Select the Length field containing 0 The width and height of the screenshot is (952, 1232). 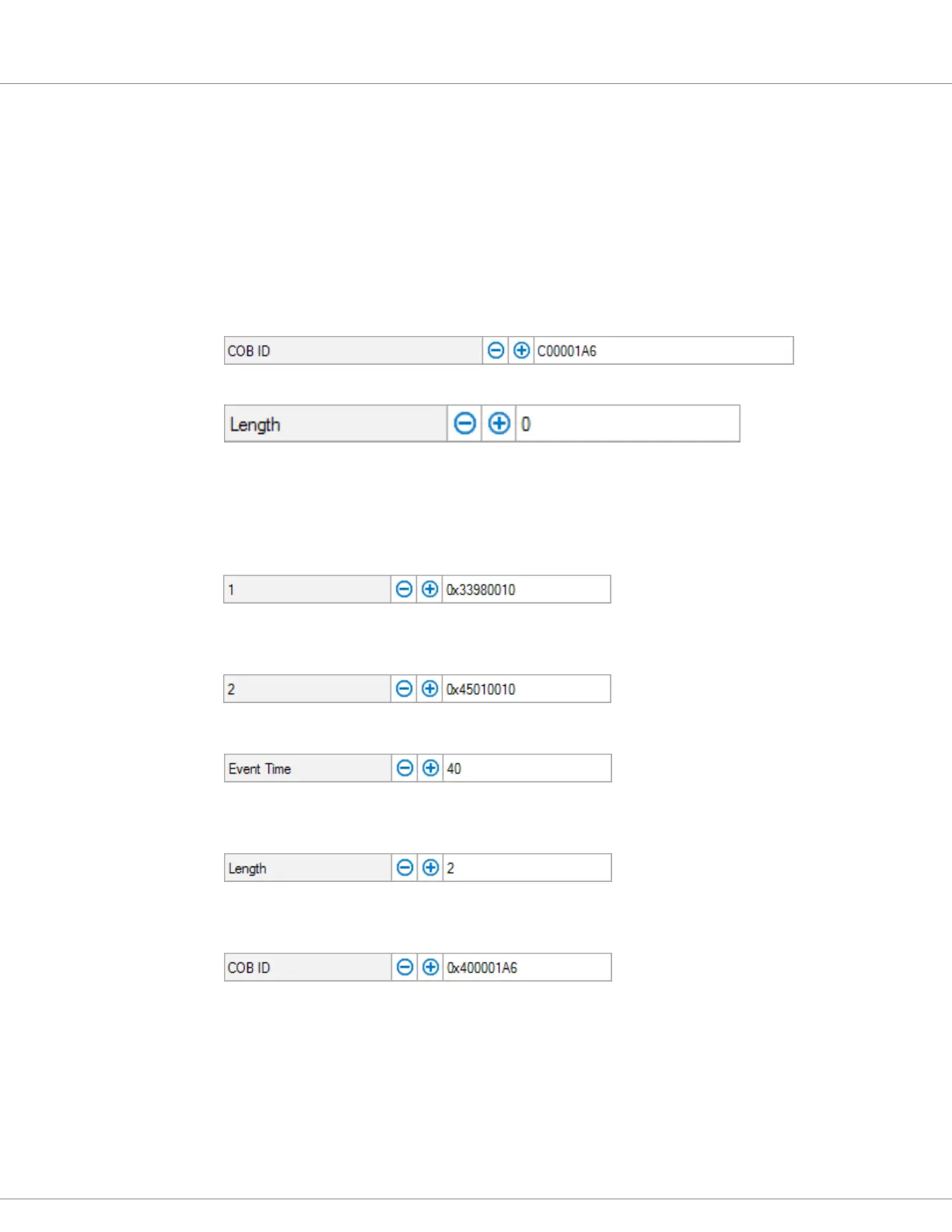[x=628, y=424]
